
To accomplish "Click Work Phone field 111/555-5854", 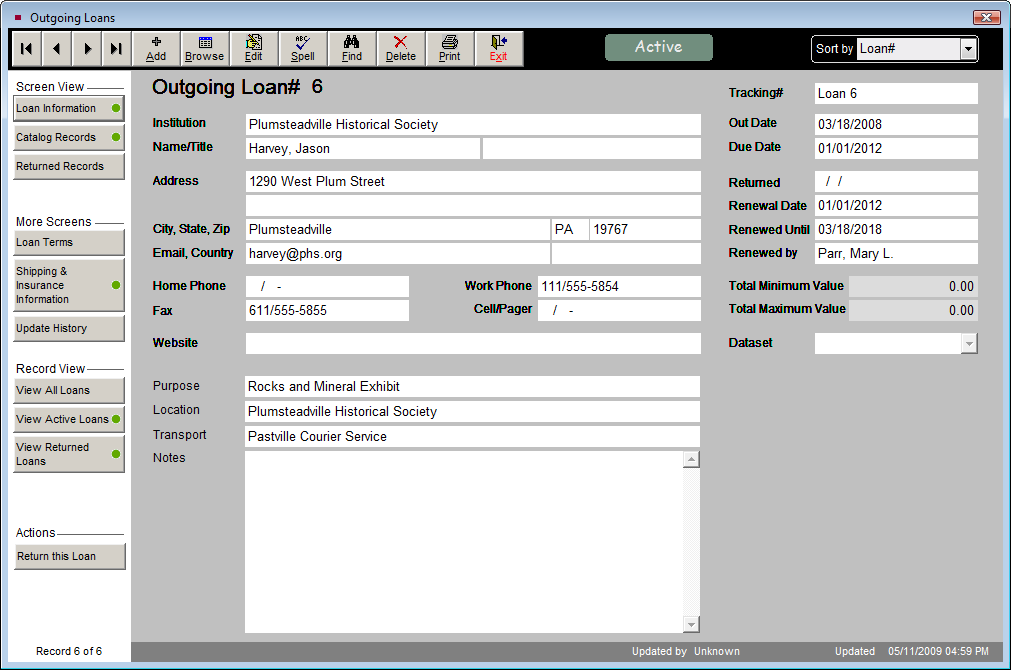I will [619, 286].
